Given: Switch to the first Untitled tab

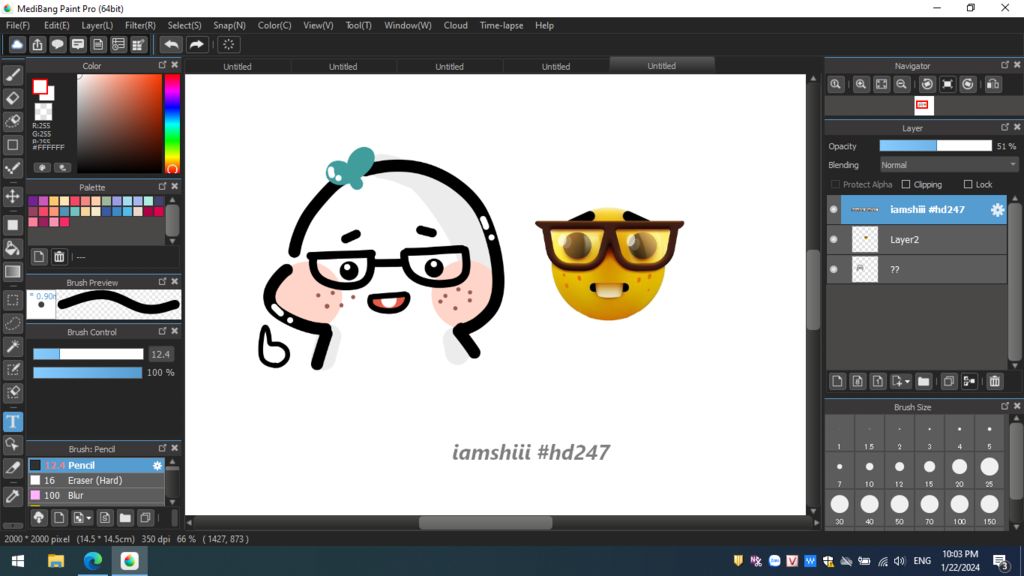Looking at the screenshot, I should [237, 66].
